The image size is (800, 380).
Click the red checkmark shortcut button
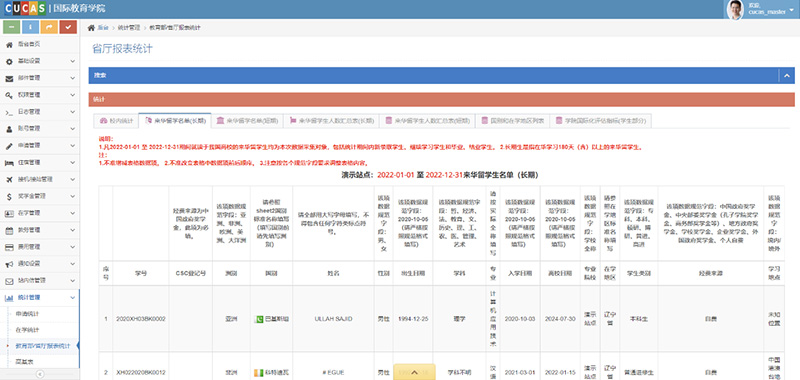pyautogui.click(x=68, y=27)
